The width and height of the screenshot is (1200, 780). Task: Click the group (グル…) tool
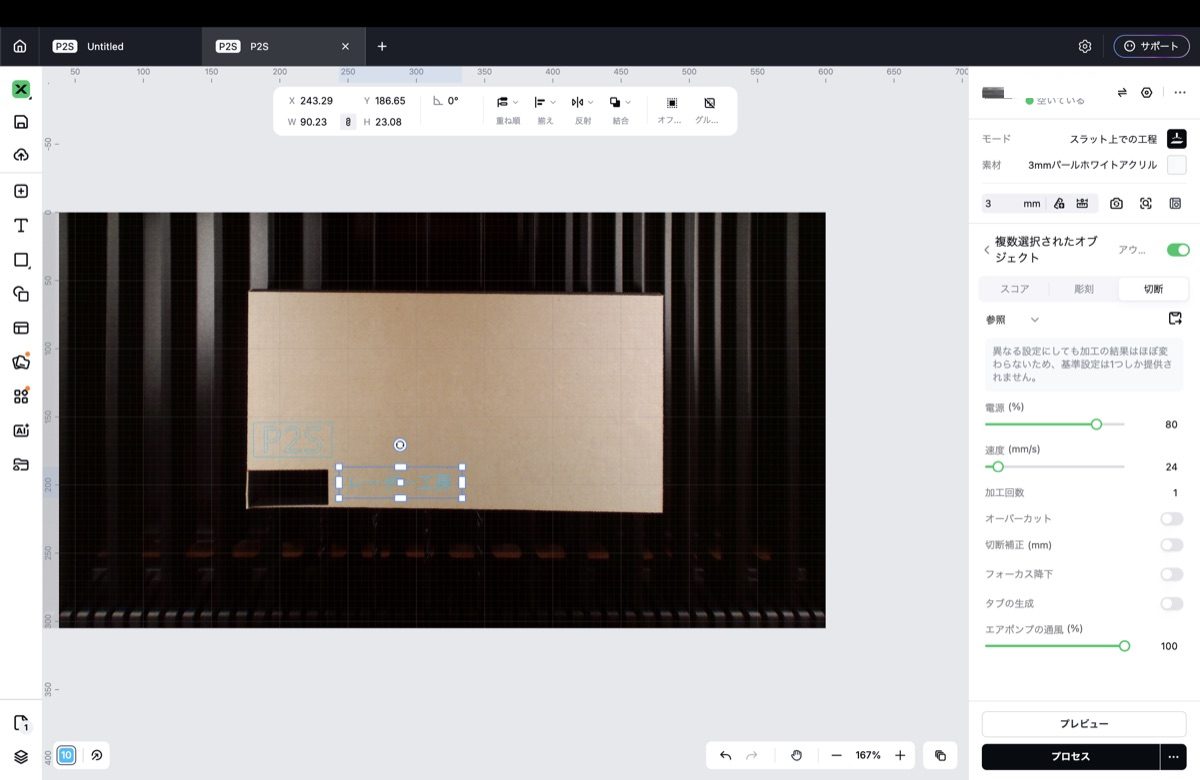(708, 109)
